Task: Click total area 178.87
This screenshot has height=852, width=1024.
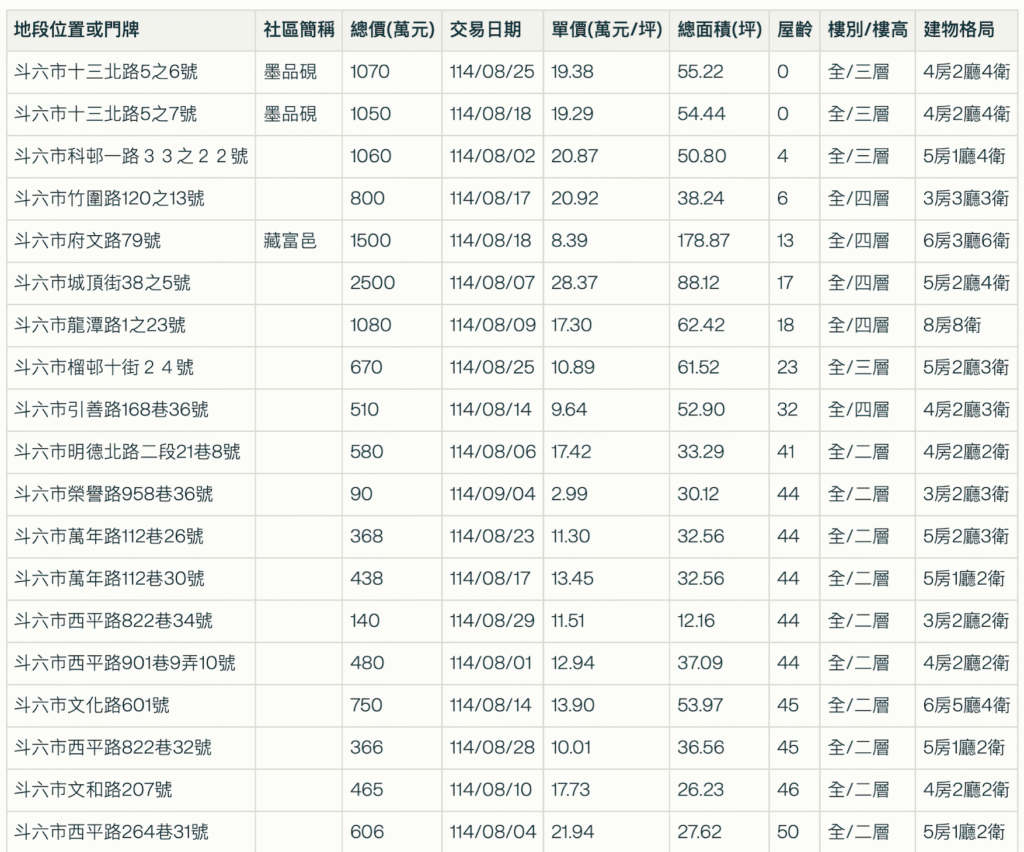Action: [703, 241]
